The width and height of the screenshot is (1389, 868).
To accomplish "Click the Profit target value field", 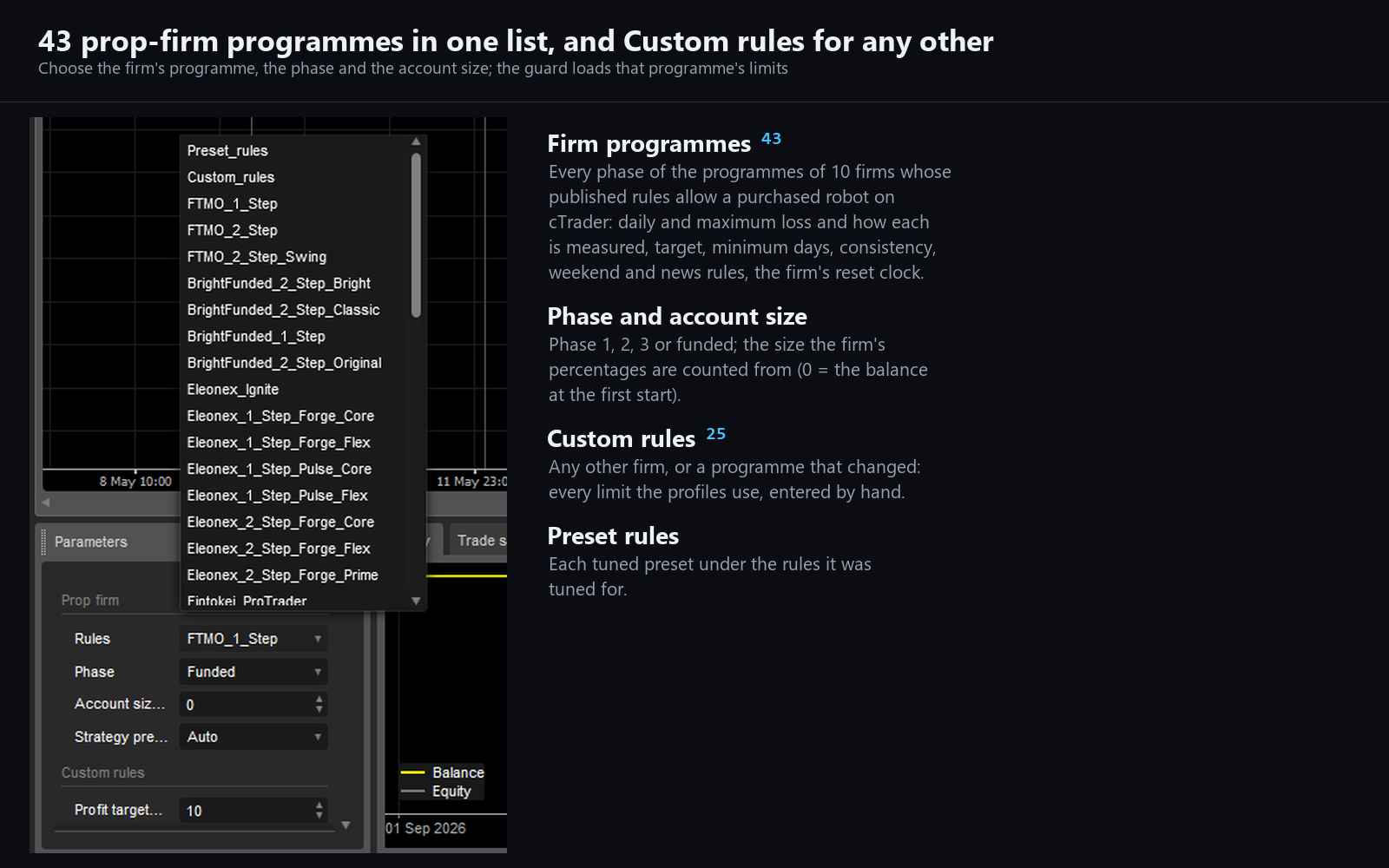I will (x=247, y=811).
